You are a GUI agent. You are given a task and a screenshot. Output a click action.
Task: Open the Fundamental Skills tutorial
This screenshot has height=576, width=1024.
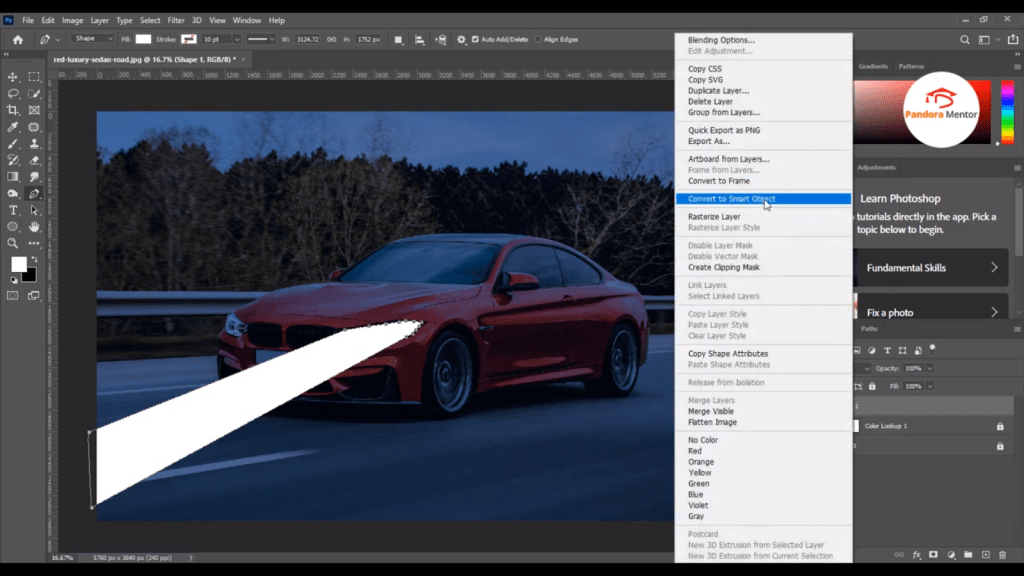932,268
